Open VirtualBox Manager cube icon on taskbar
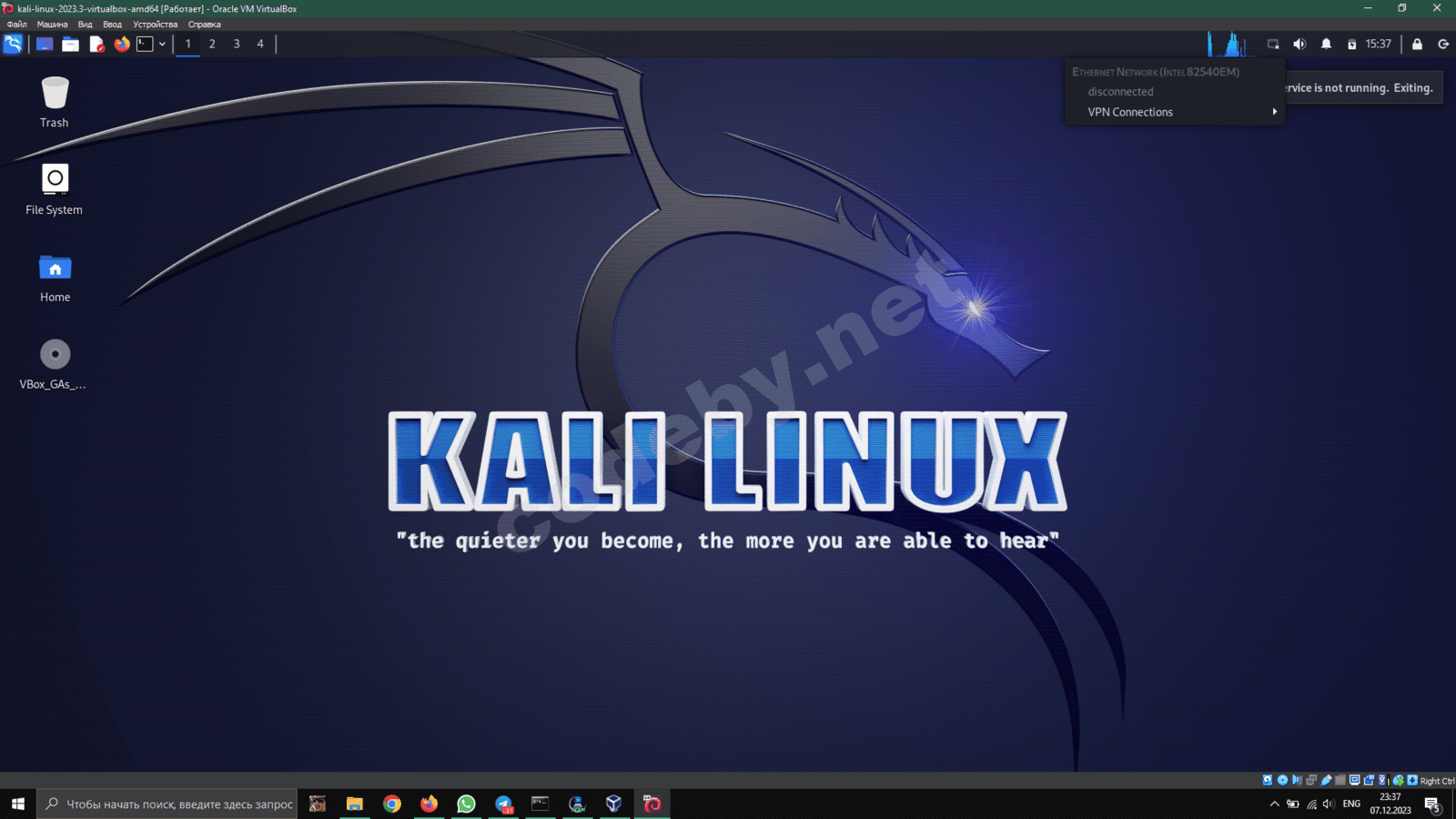This screenshot has width=1456, height=819. [x=614, y=804]
